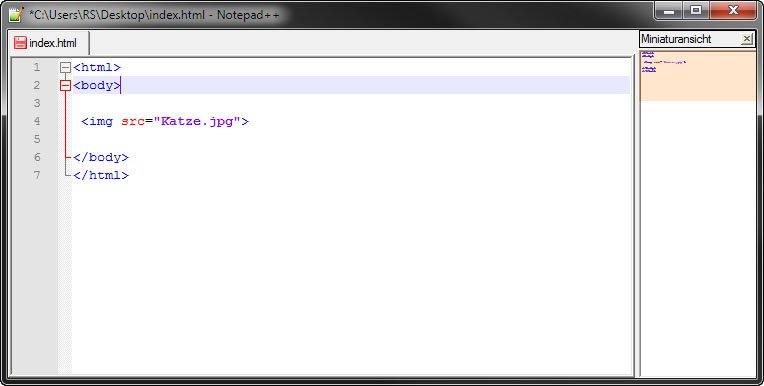
Task: Click line number 4 in the margin
Action: tap(37, 121)
